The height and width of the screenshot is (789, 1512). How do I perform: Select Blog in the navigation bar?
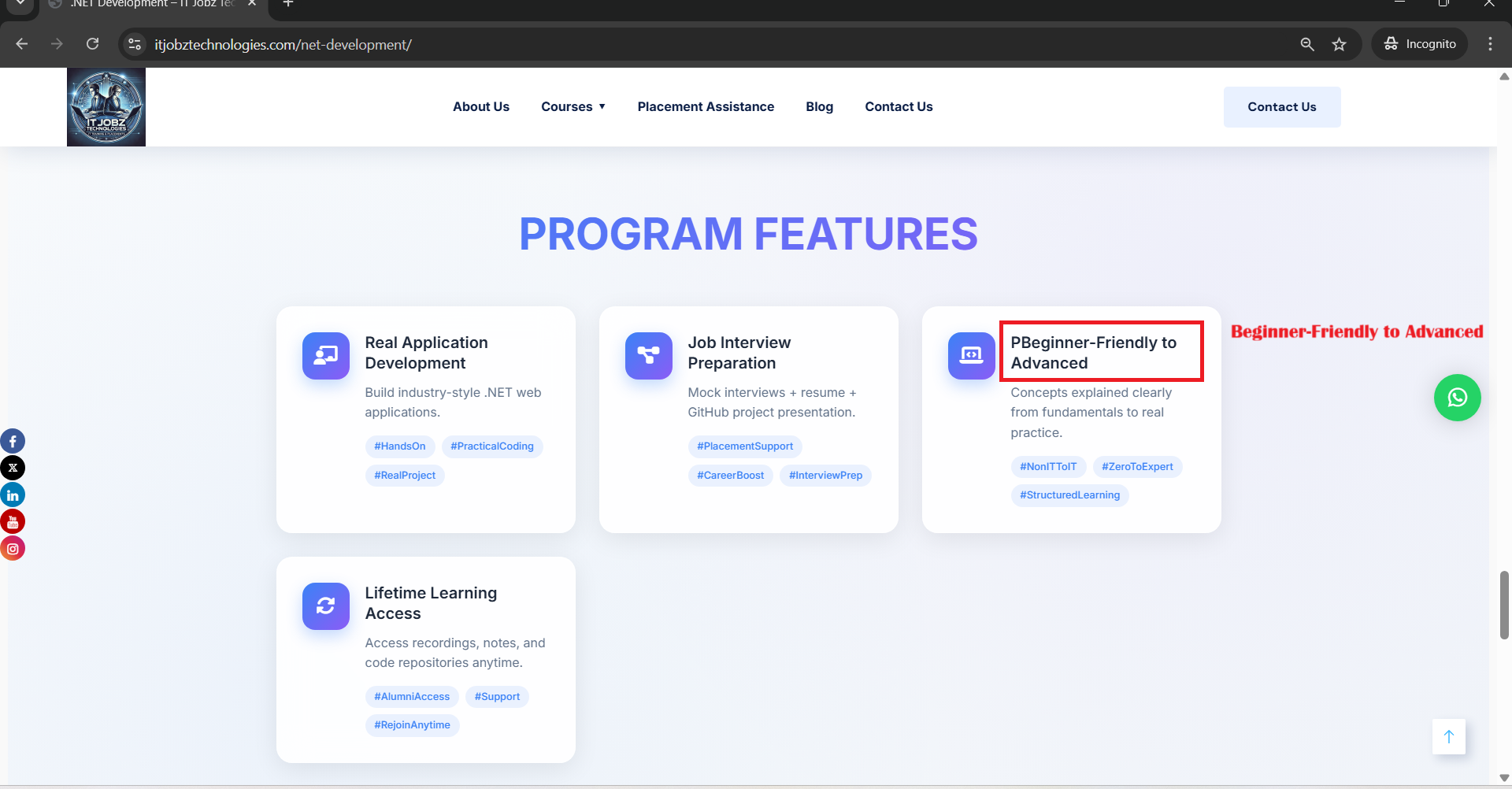(x=819, y=107)
